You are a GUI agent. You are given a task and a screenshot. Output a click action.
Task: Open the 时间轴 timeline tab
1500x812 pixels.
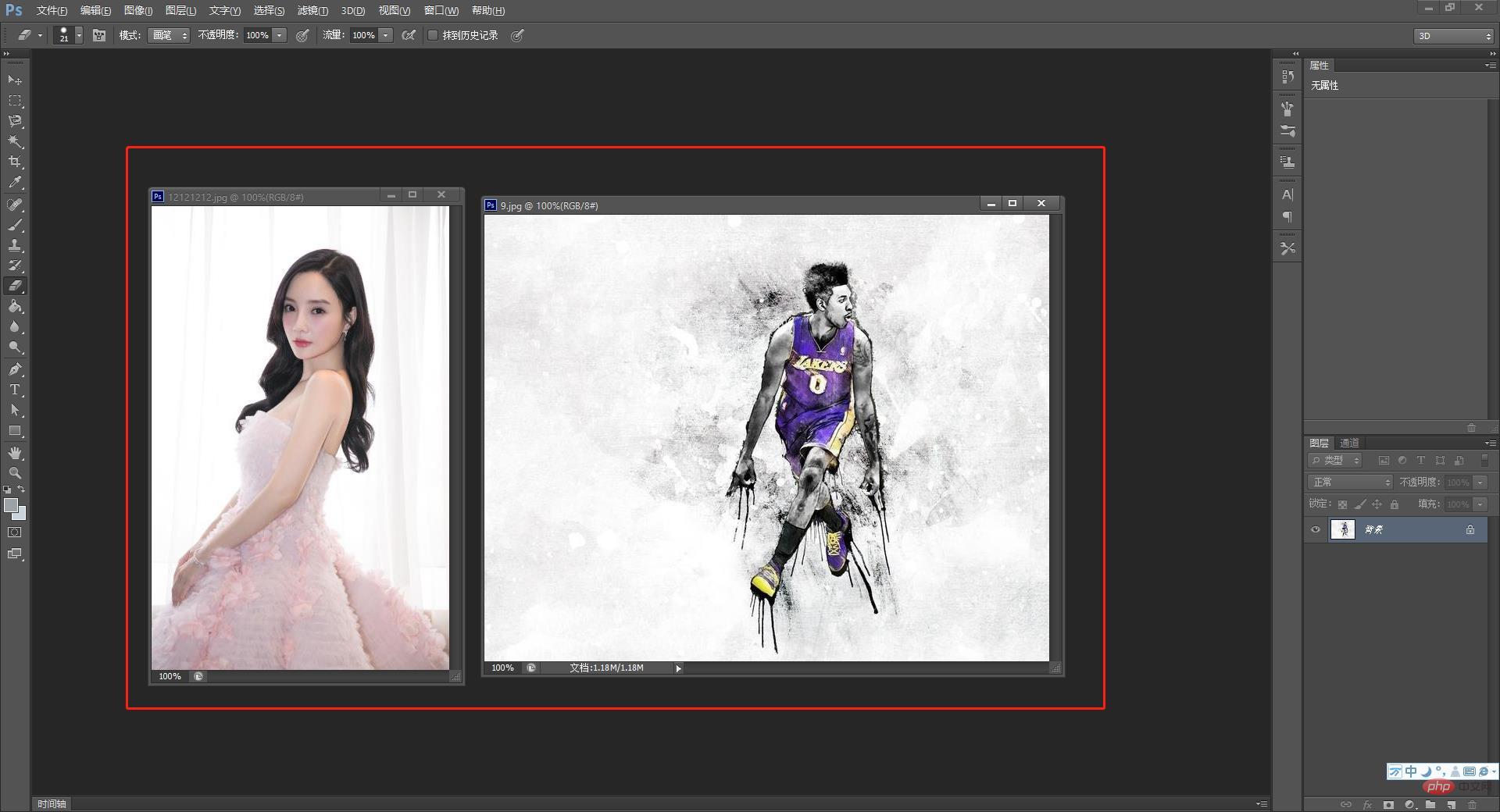tap(52, 803)
